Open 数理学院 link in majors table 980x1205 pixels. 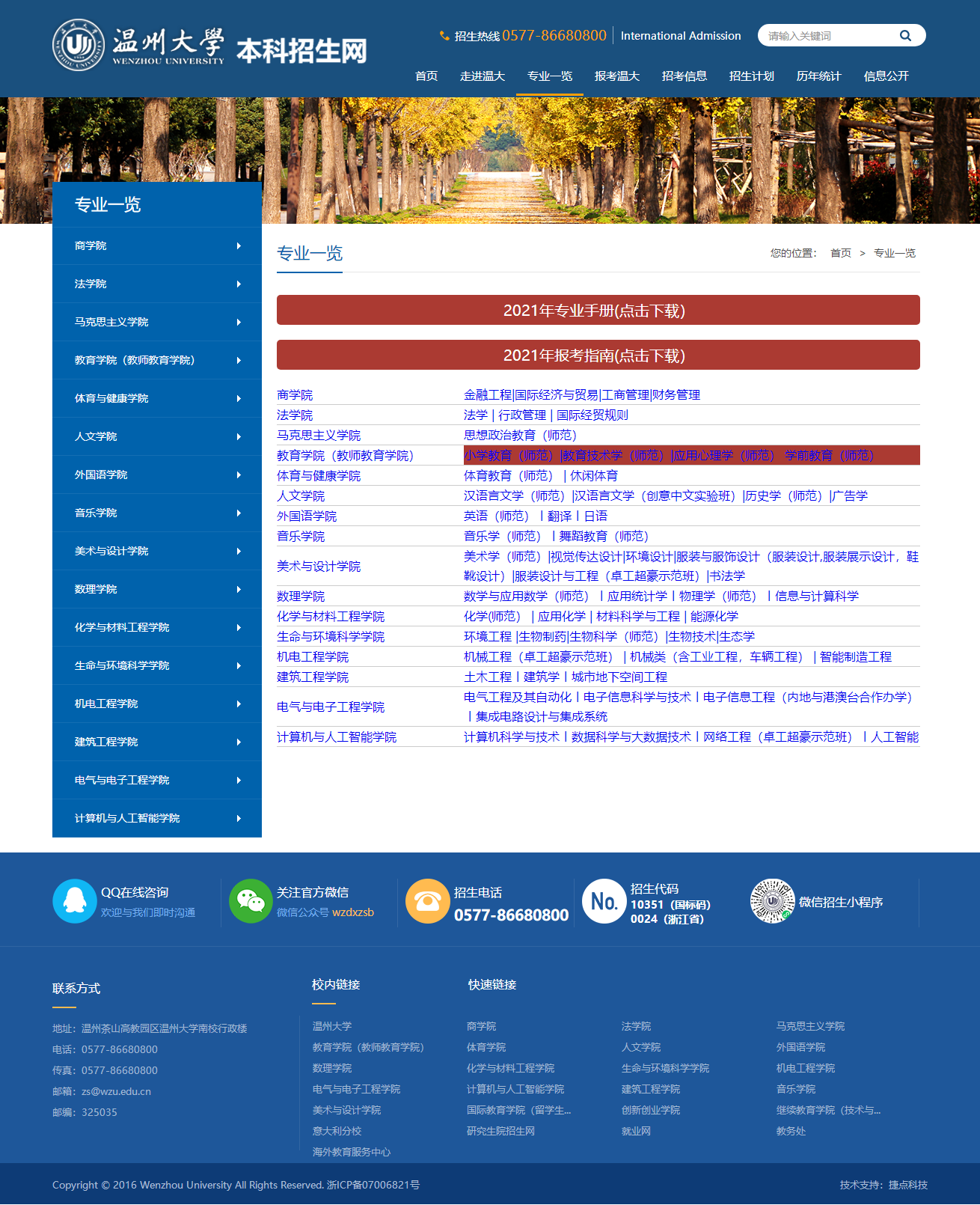(x=301, y=596)
